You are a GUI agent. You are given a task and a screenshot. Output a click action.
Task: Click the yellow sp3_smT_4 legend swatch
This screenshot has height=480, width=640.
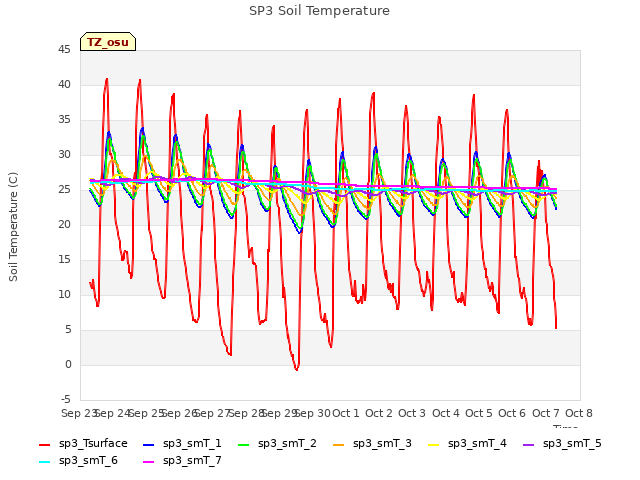[x=433, y=444]
